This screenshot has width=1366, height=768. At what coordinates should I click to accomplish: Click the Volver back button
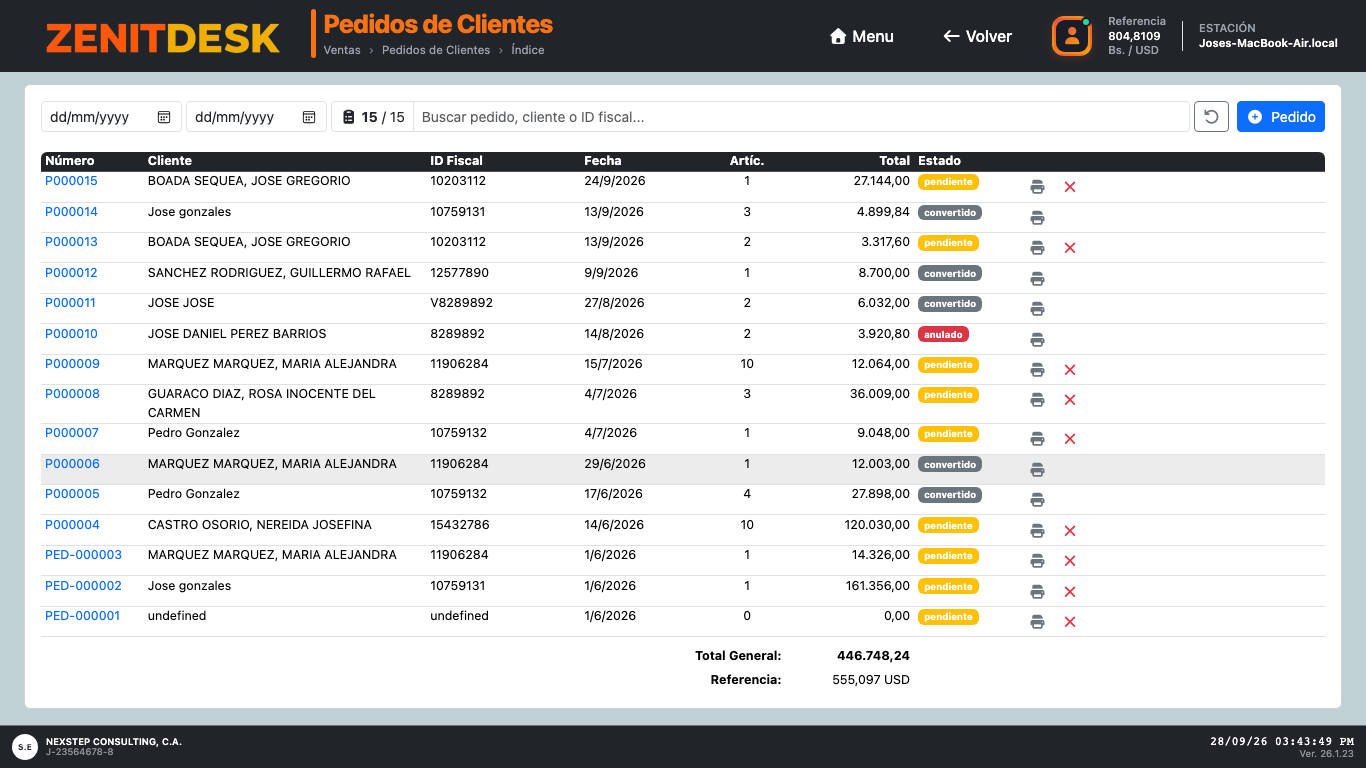click(977, 36)
